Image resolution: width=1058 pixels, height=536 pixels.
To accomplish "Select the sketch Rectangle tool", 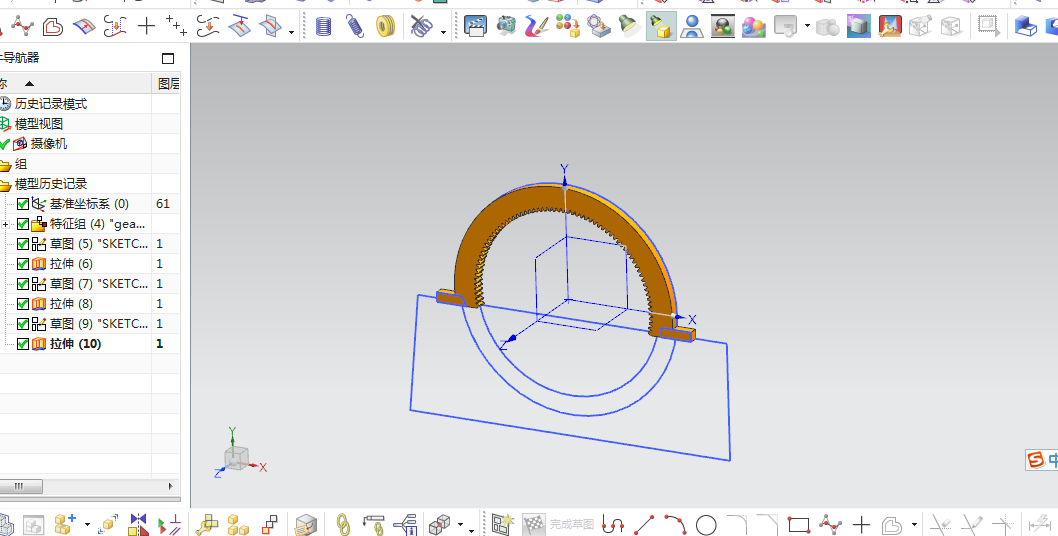I will [x=799, y=524].
